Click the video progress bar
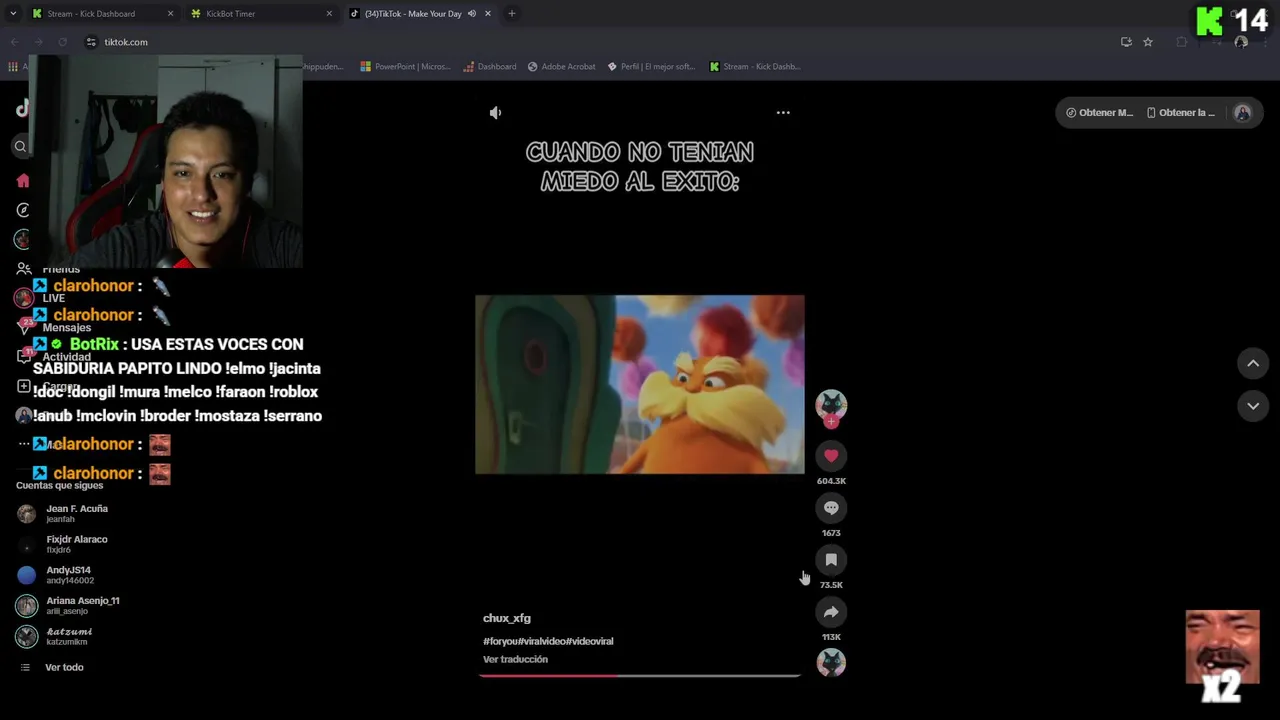Screen dimensions: 1280x720 tap(640, 676)
